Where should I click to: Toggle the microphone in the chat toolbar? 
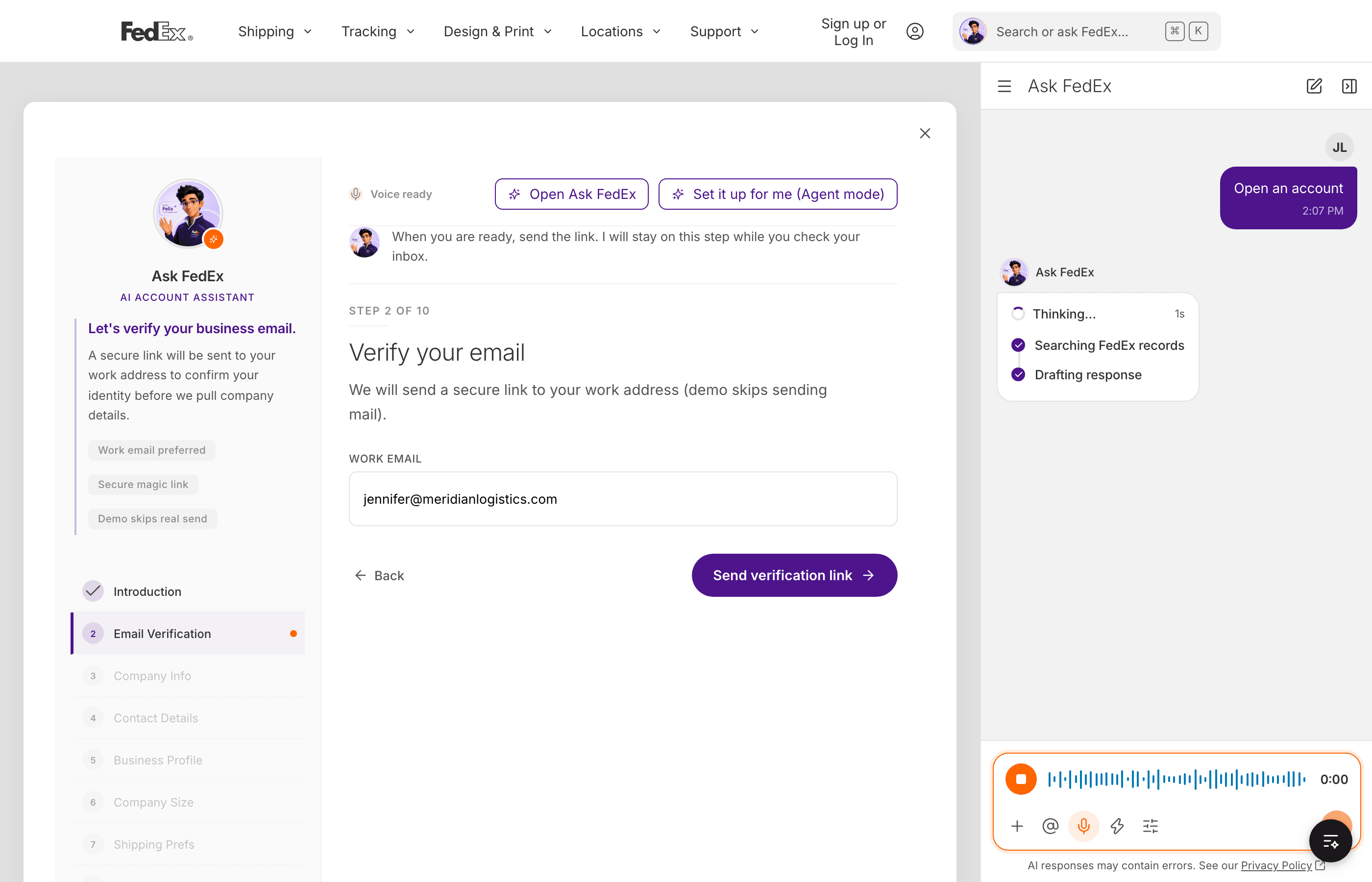[1083, 826]
